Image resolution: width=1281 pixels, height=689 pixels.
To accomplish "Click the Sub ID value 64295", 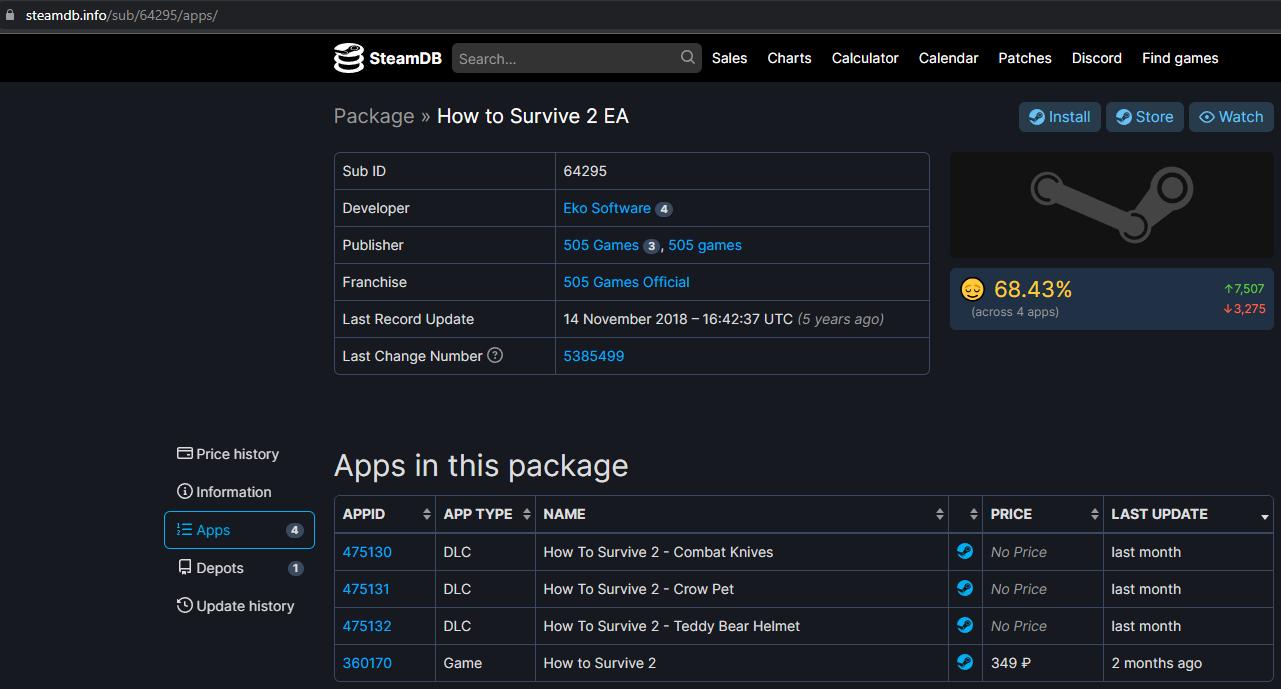I will click(x=585, y=171).
